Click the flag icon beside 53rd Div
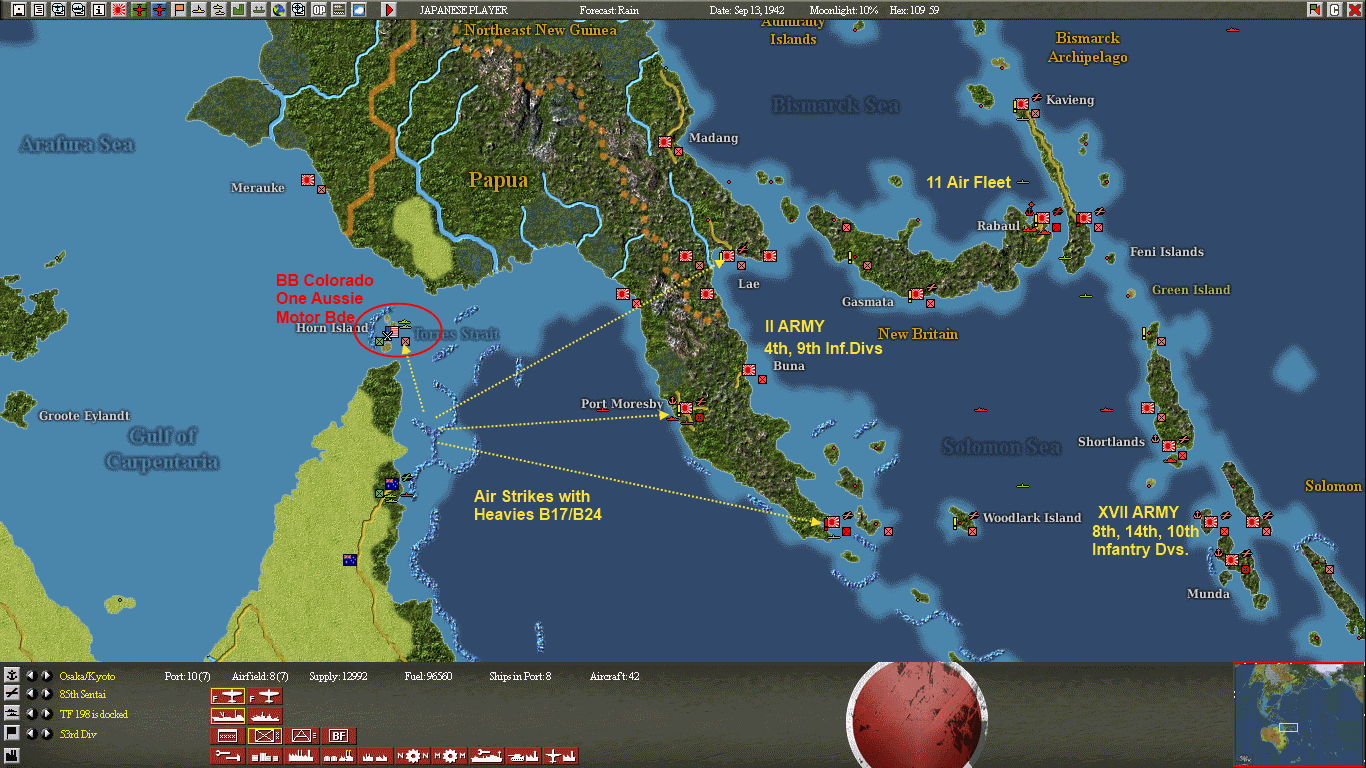The image size is (1366, 768). click(x=12, y=734)
